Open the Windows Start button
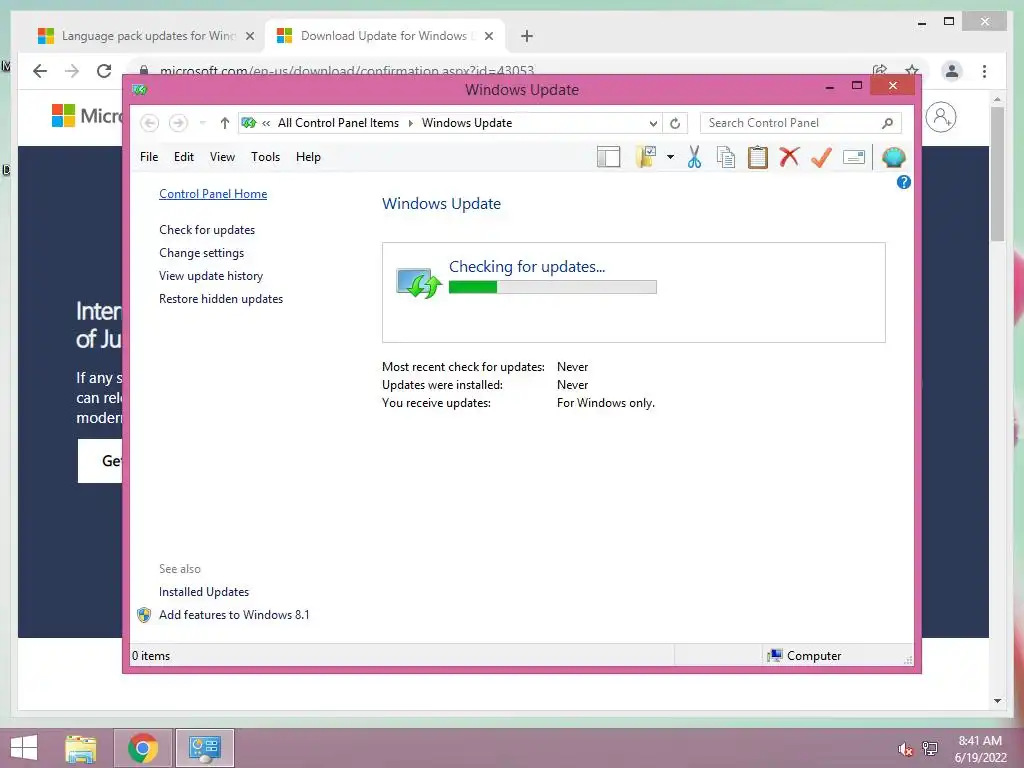 (x=24, y=748)
